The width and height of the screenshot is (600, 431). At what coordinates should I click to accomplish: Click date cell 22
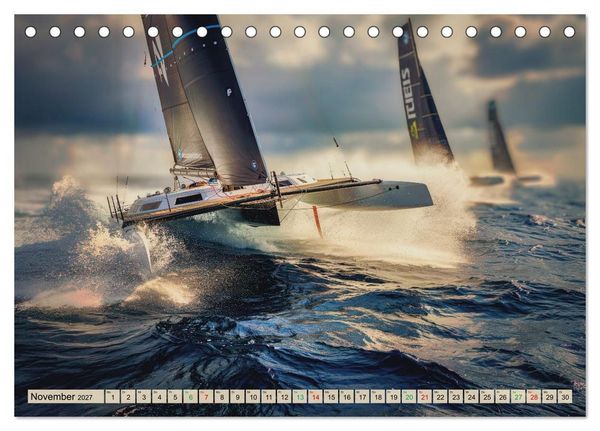(440, 397)
